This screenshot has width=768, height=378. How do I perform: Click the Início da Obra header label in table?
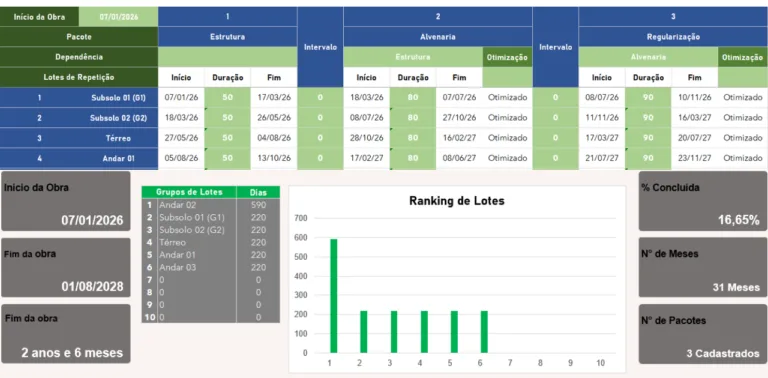tap(39, 17)
